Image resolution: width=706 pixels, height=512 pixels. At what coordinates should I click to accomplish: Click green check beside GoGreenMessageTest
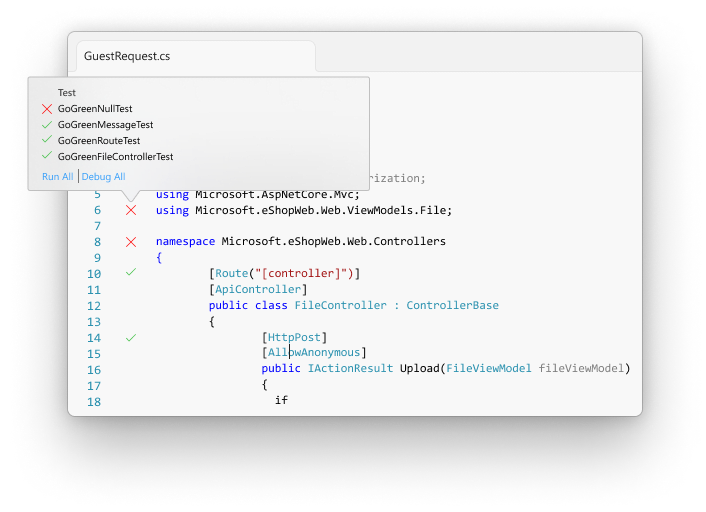47,124
